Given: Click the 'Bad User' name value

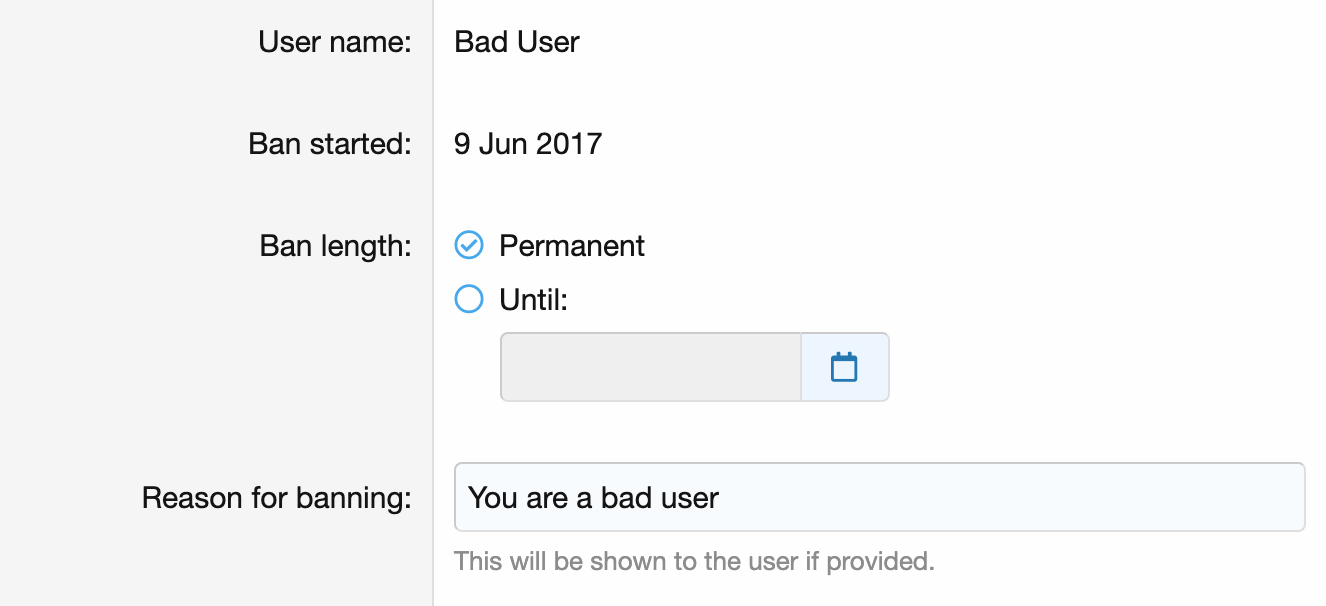Looking at the screenshot, I should coord(517,42).
